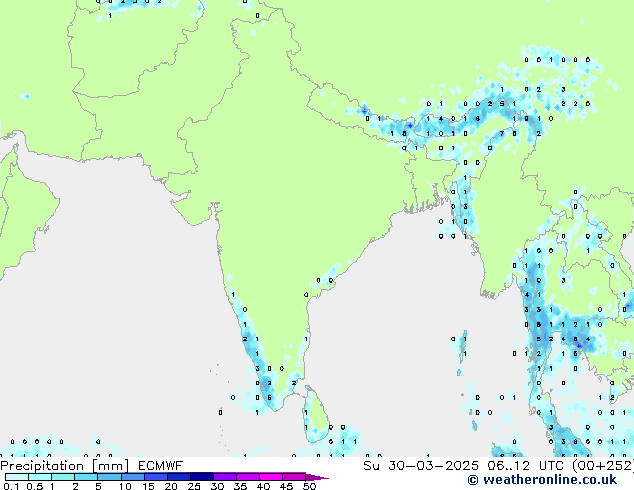The width and height of the screenshot is (634, 490).
Task: Click the '[mm]' unit label
Action: (111, 466)
